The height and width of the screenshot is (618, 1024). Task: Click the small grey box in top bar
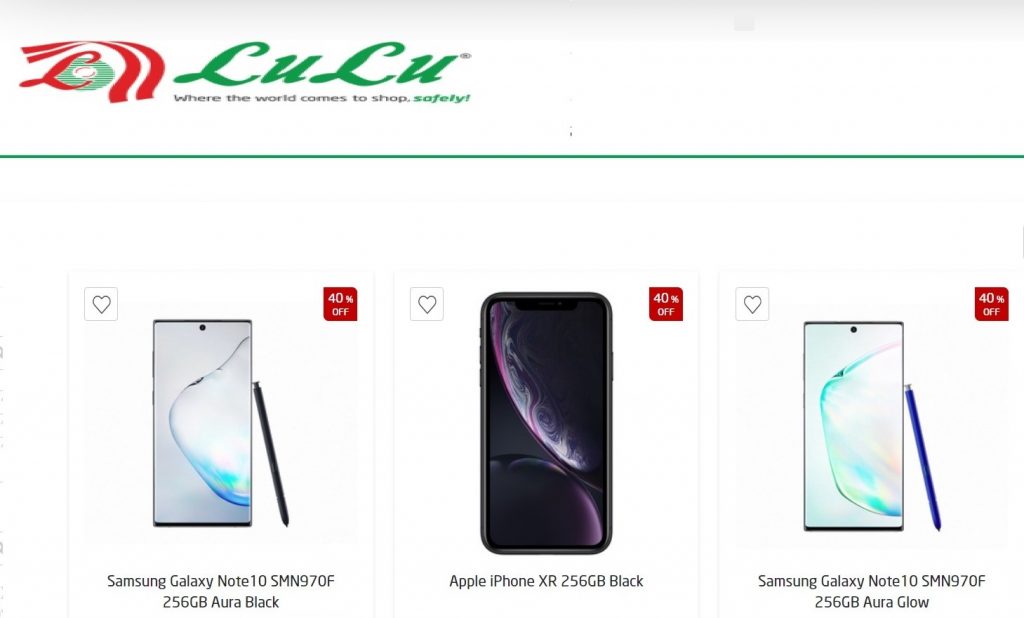pyautogui.click(x=744, y=24)
